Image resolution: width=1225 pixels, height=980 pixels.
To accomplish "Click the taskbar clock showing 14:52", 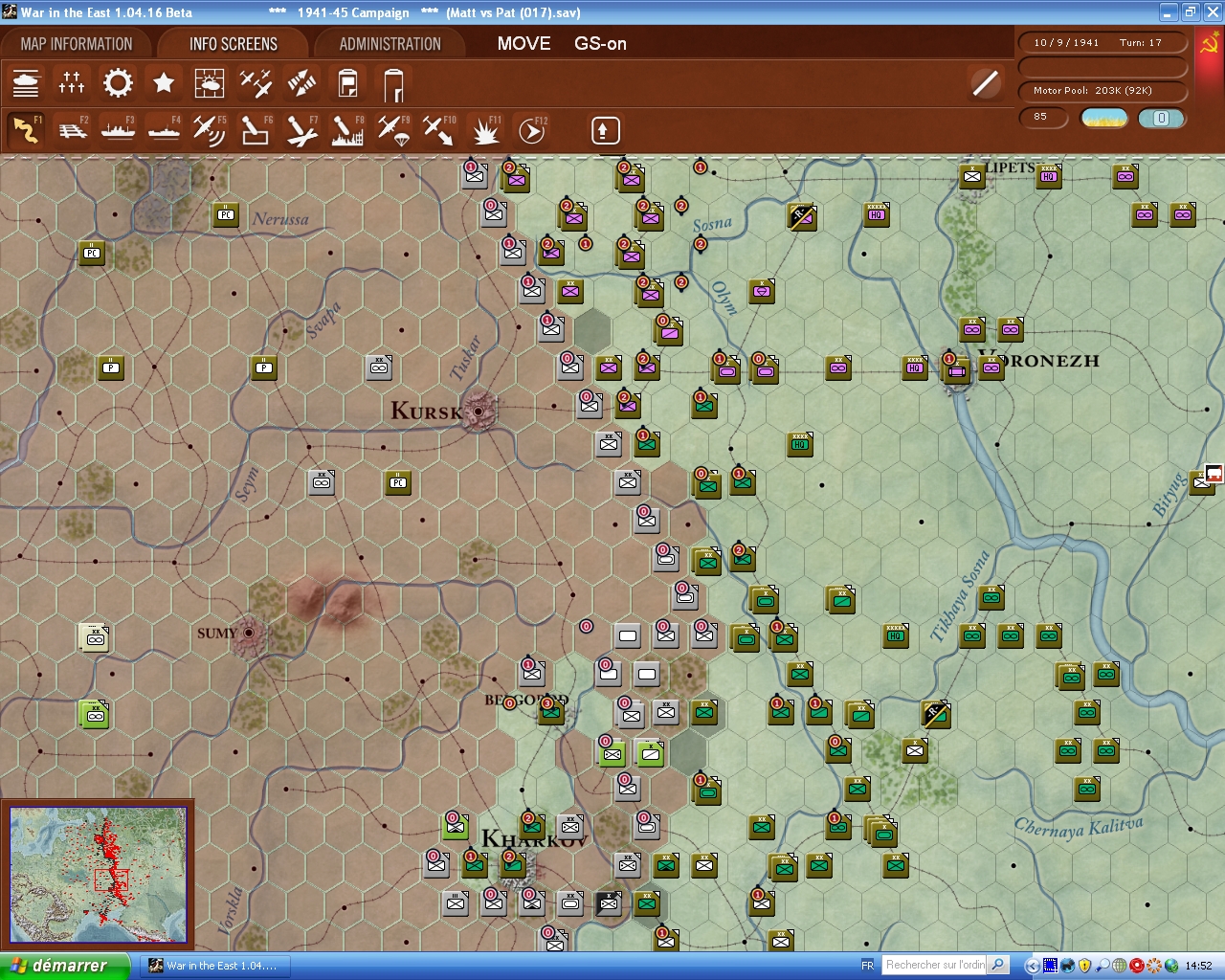I will click(x=1198, y=966).
